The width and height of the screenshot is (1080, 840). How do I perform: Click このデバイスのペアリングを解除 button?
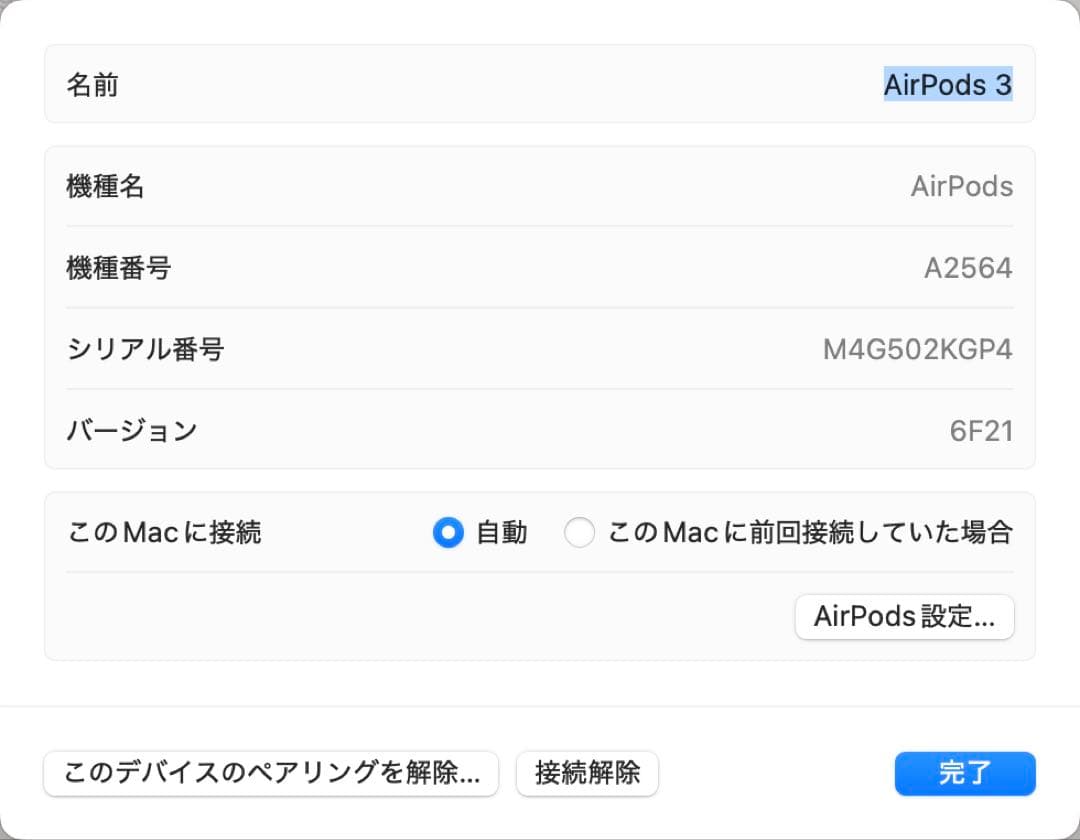(270, 772)
